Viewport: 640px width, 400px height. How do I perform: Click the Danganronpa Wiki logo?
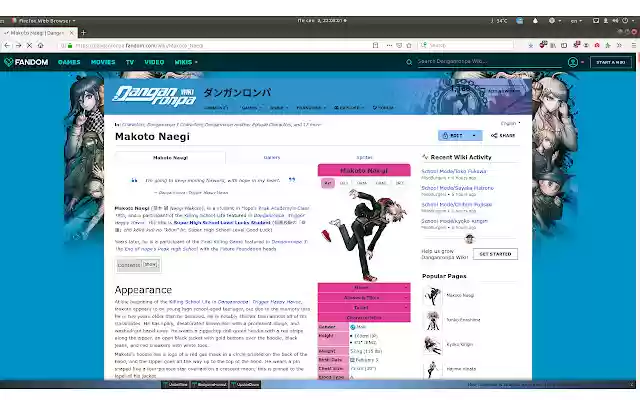coord(154,96)
